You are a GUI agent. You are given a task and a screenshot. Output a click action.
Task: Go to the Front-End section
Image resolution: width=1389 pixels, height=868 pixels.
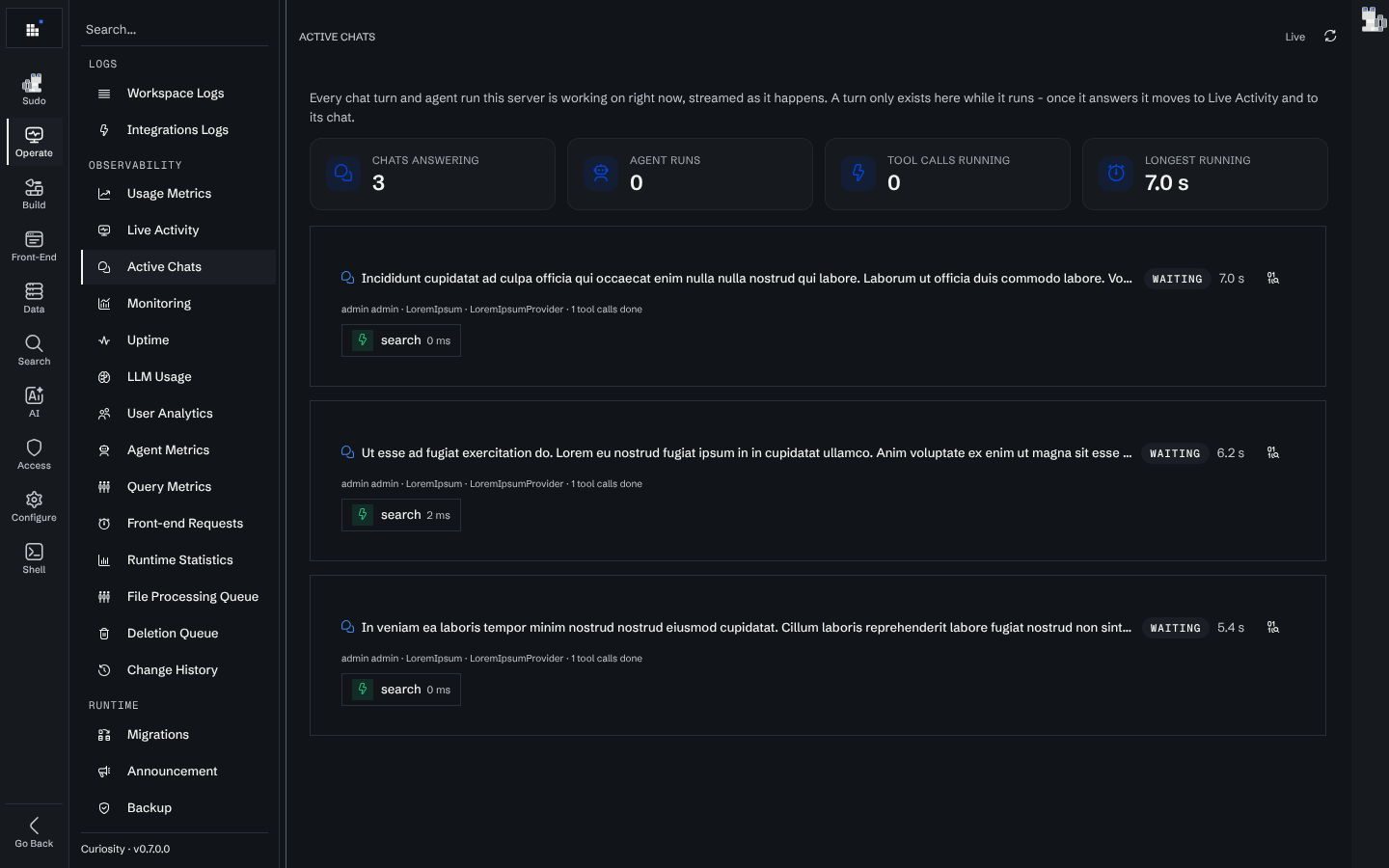pyautogui.click(x=34, y=246)
